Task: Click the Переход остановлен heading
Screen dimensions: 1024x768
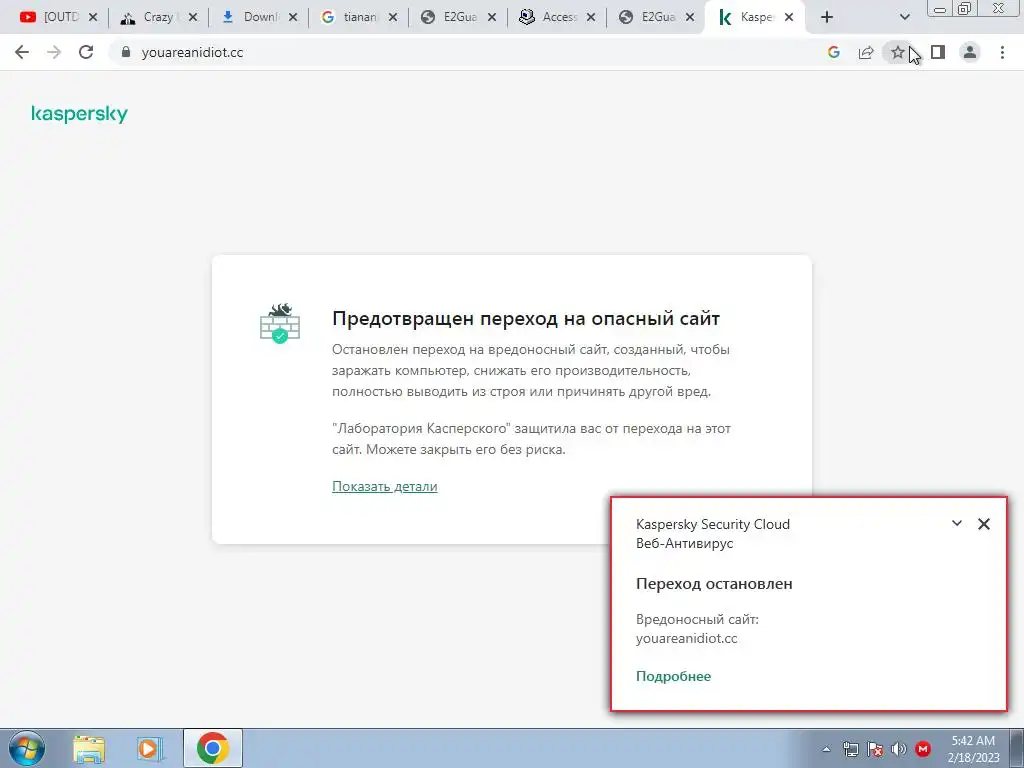Action: tap(714, 584)
